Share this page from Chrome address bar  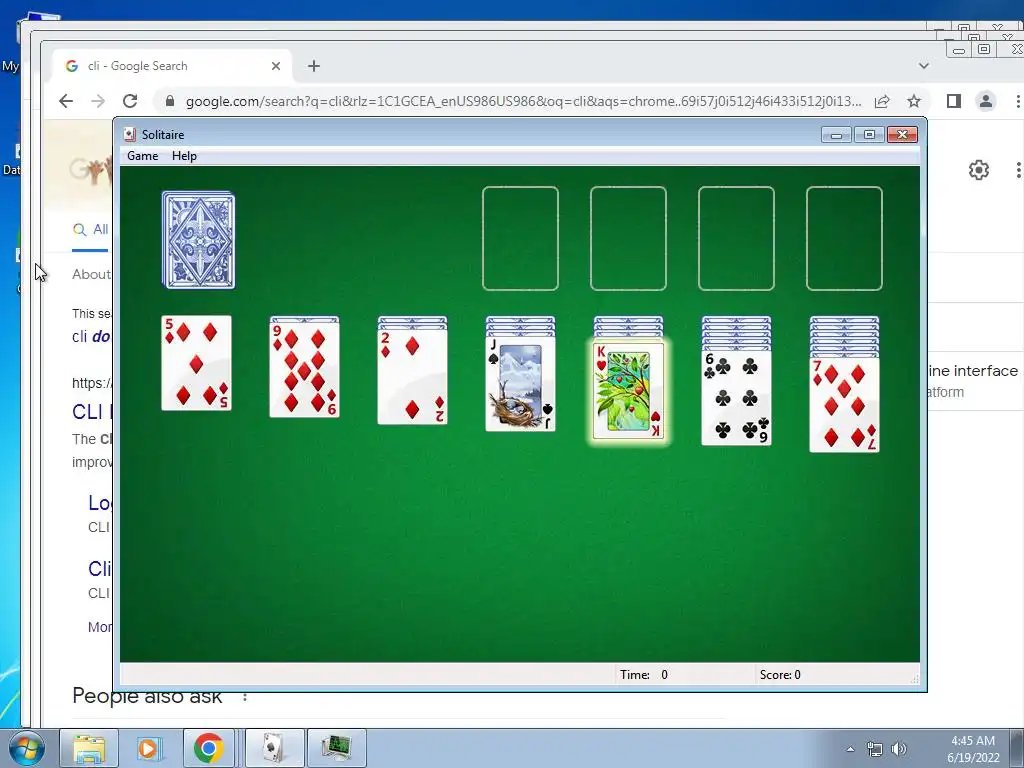(882, 101)
